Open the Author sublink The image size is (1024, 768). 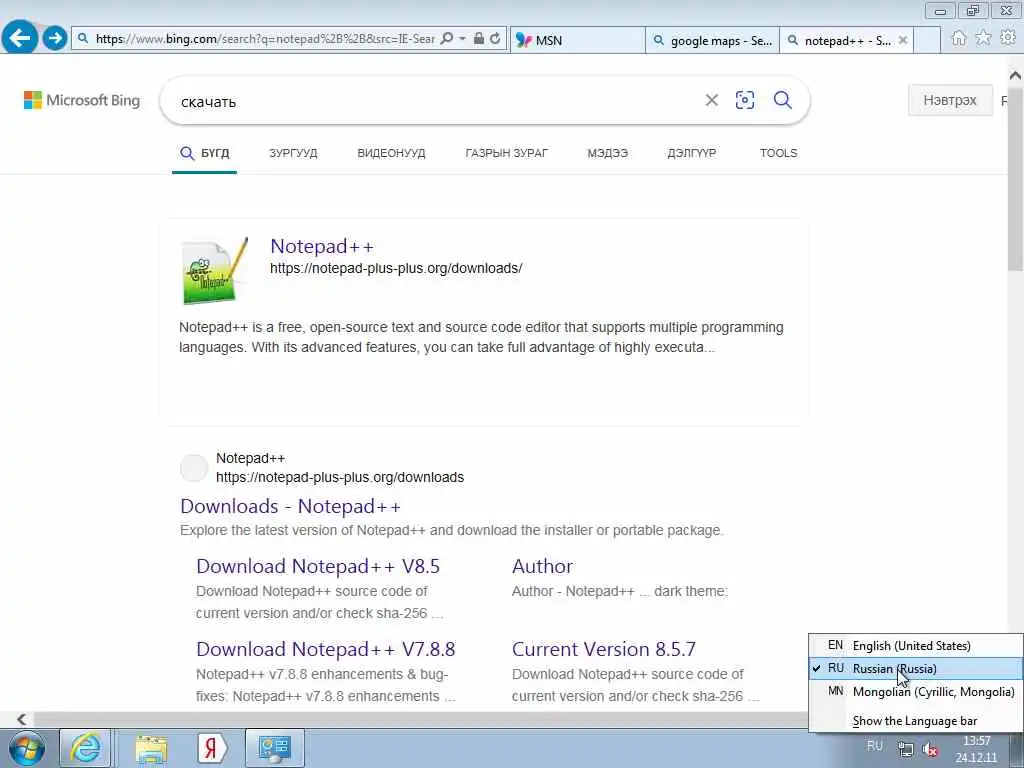pos(543,566)
